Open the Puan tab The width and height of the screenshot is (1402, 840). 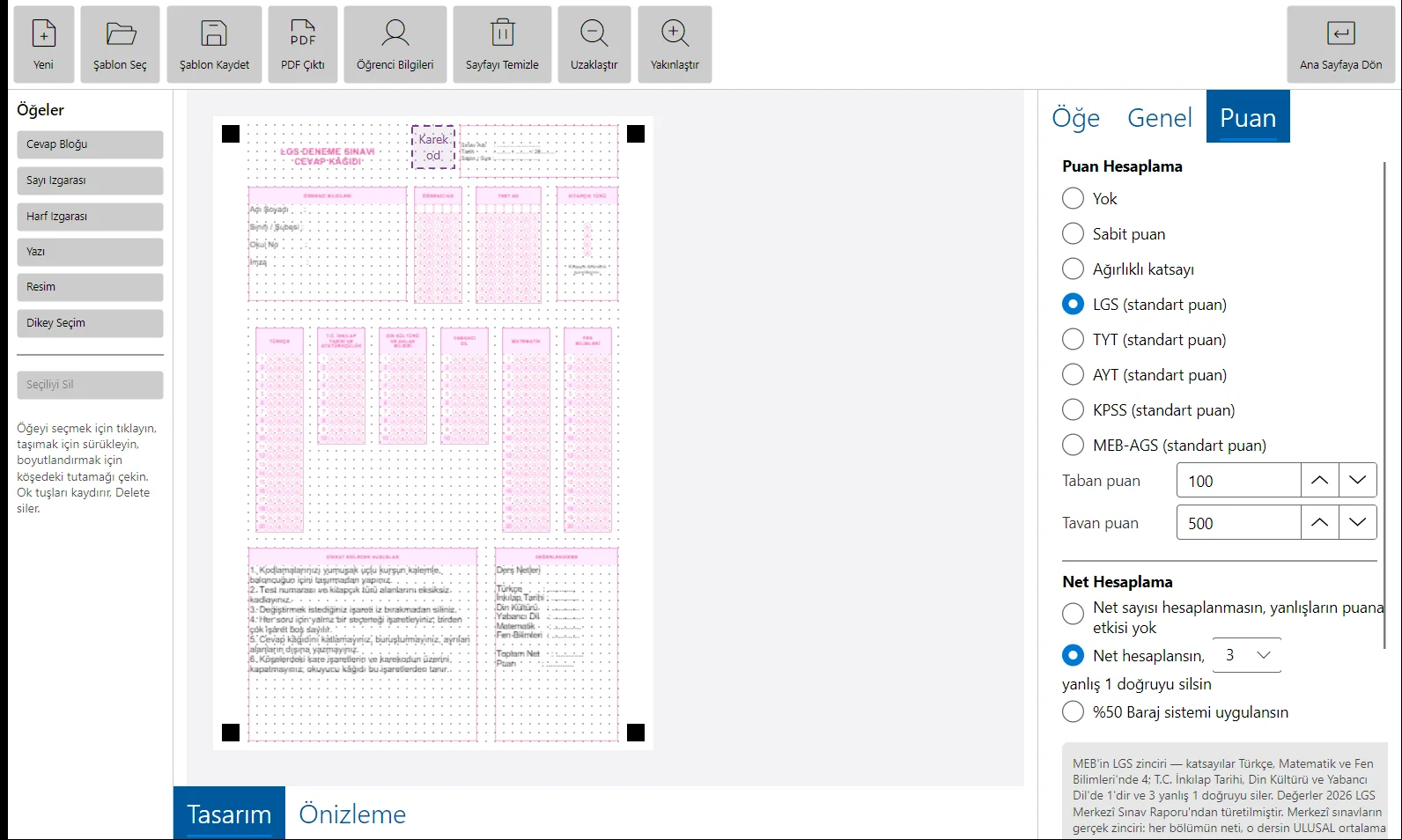point(1248,117)
